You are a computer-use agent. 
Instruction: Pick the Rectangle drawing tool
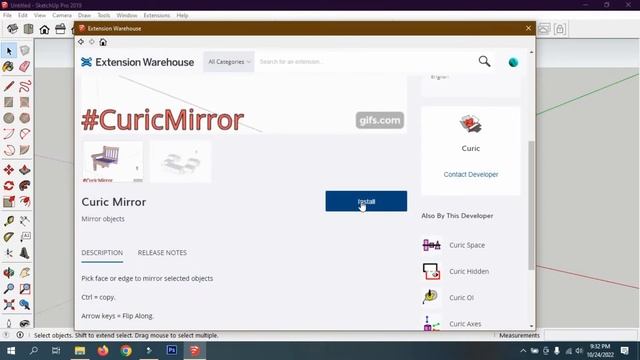pyautogui.click(x=9, y=102)
